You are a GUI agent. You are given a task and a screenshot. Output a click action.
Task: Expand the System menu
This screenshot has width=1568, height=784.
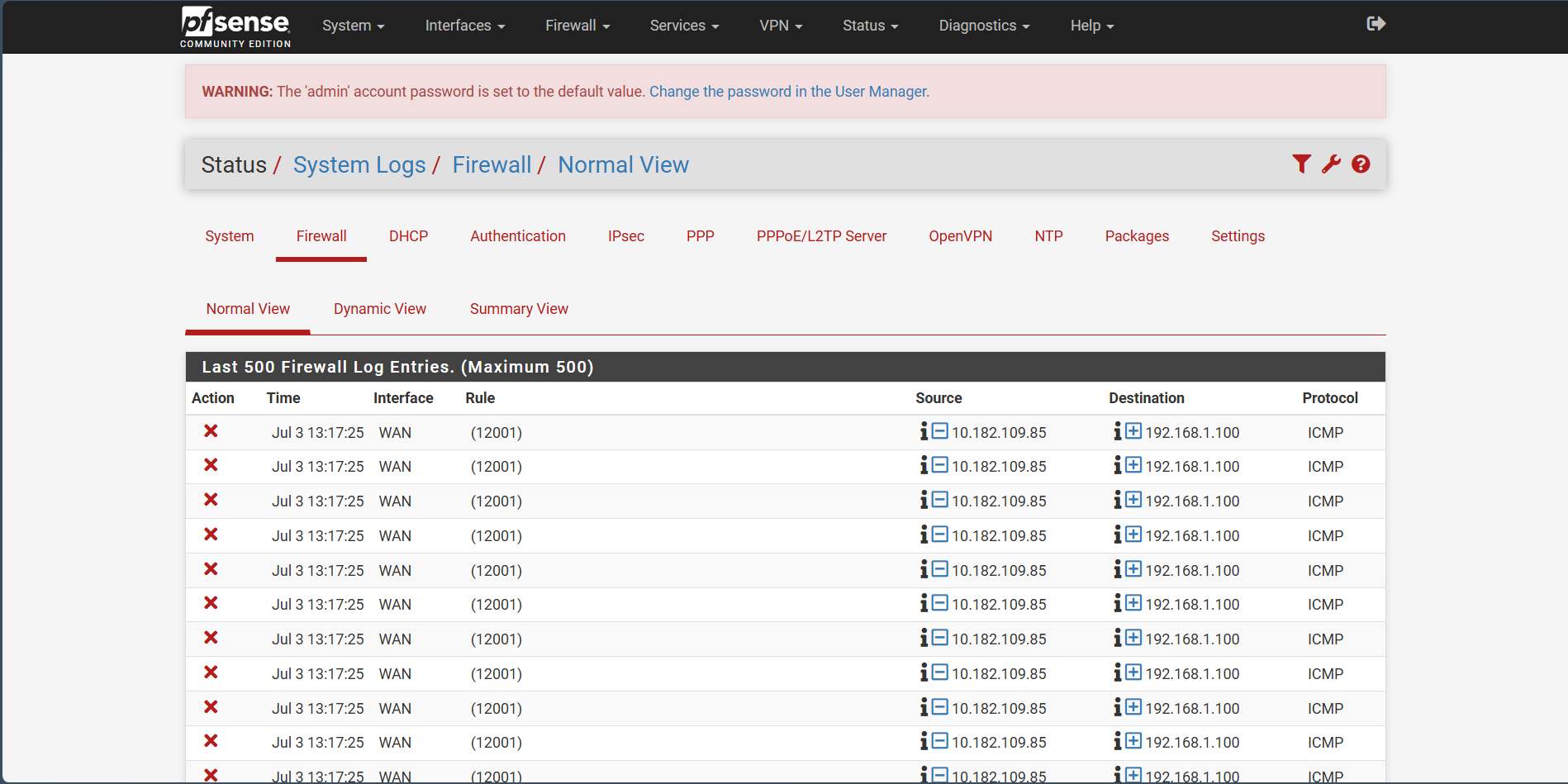(x=354, y=26)
